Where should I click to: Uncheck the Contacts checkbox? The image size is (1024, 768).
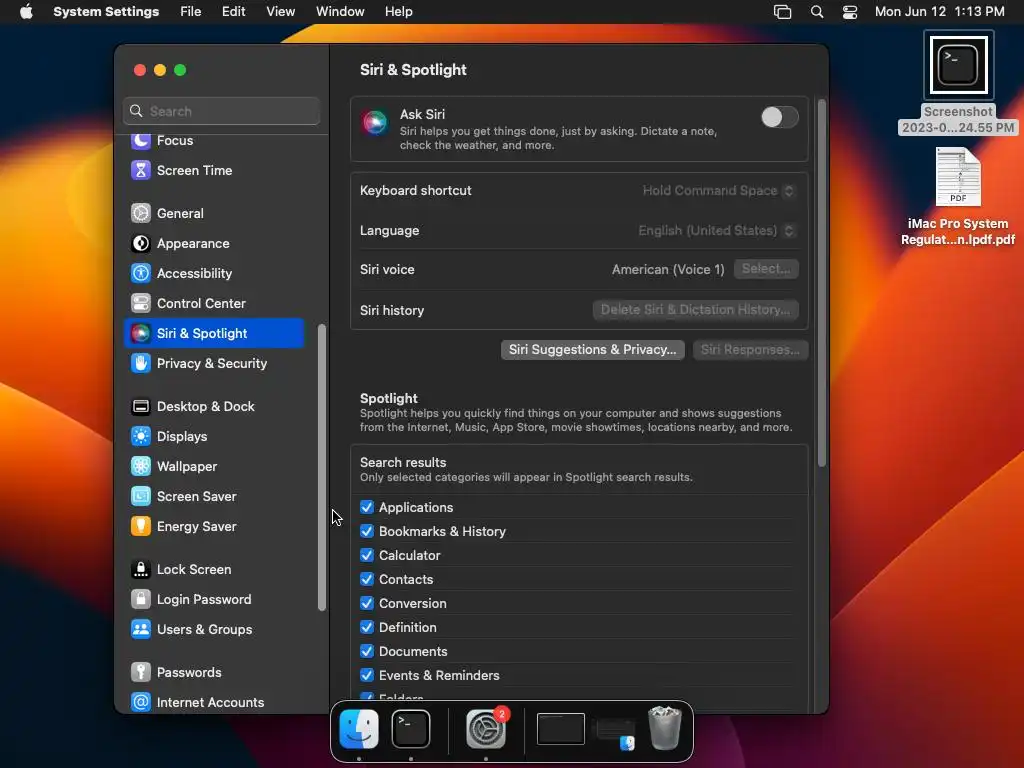tap(367, 580)
